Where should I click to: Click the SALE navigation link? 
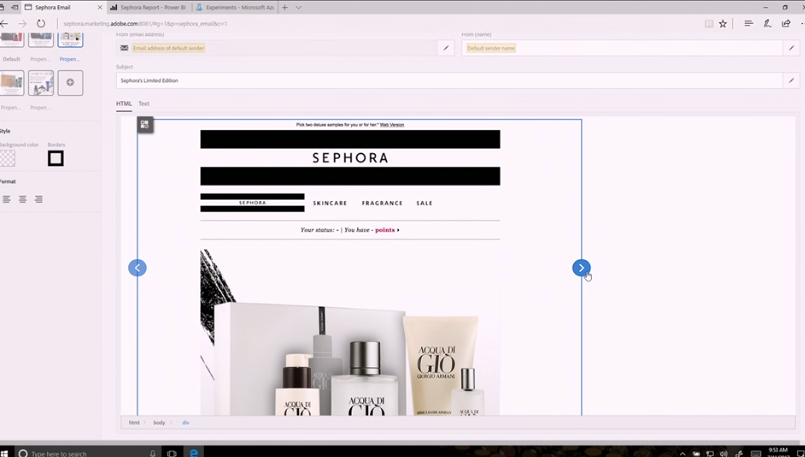click(x=424, y=203)
